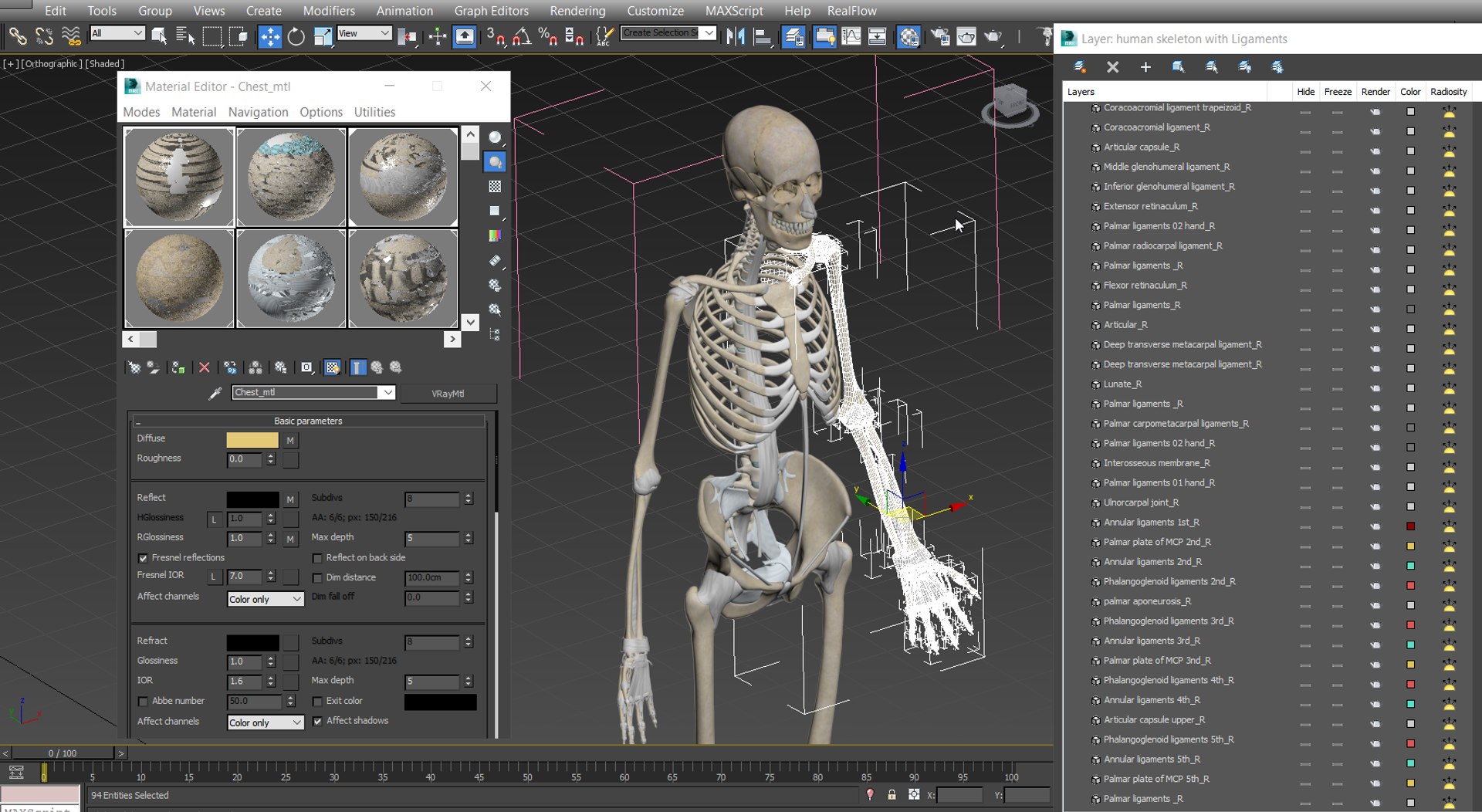The width and height of the screenshot is (1482, 812).
Task: Enable Abbe number checkbox
Action: pos(143,702)
